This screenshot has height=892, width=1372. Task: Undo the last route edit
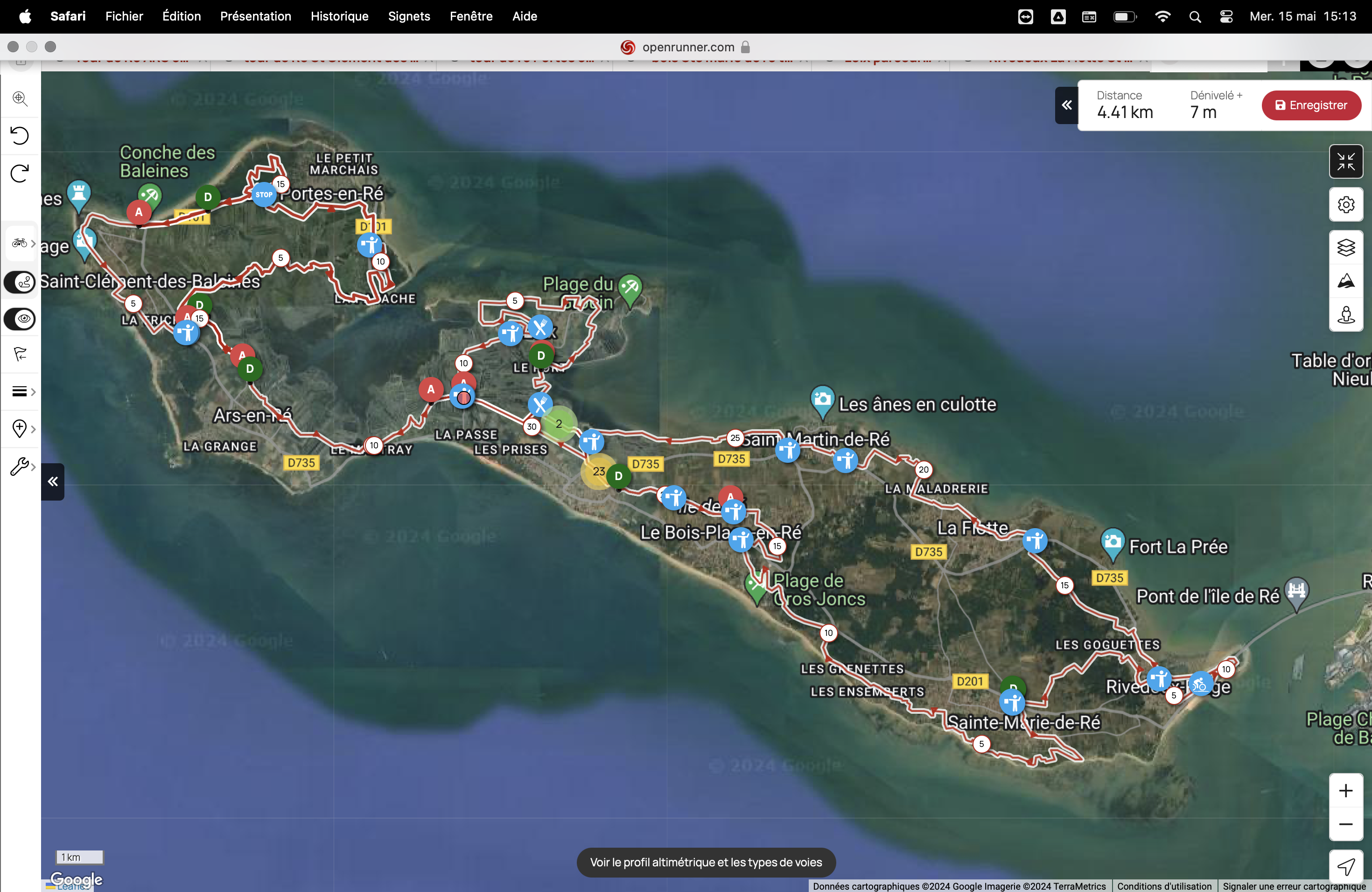(x=20, y=135)
